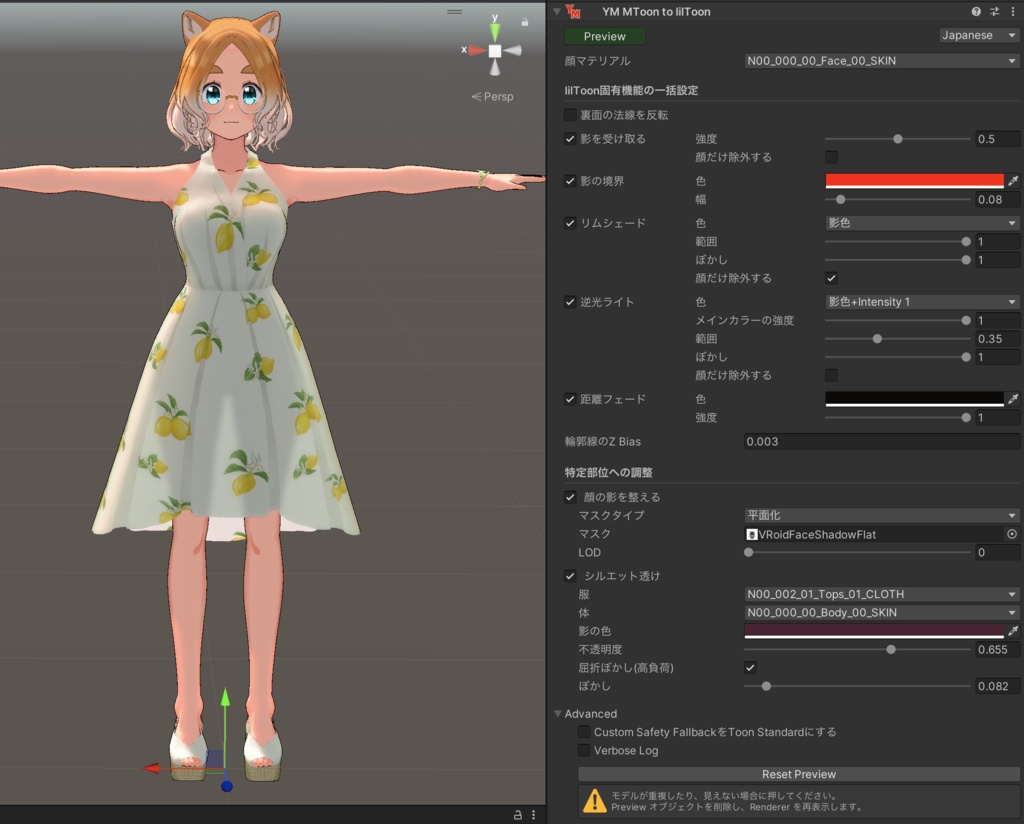Toggle 距離フェード checkbox

[570, 399]
